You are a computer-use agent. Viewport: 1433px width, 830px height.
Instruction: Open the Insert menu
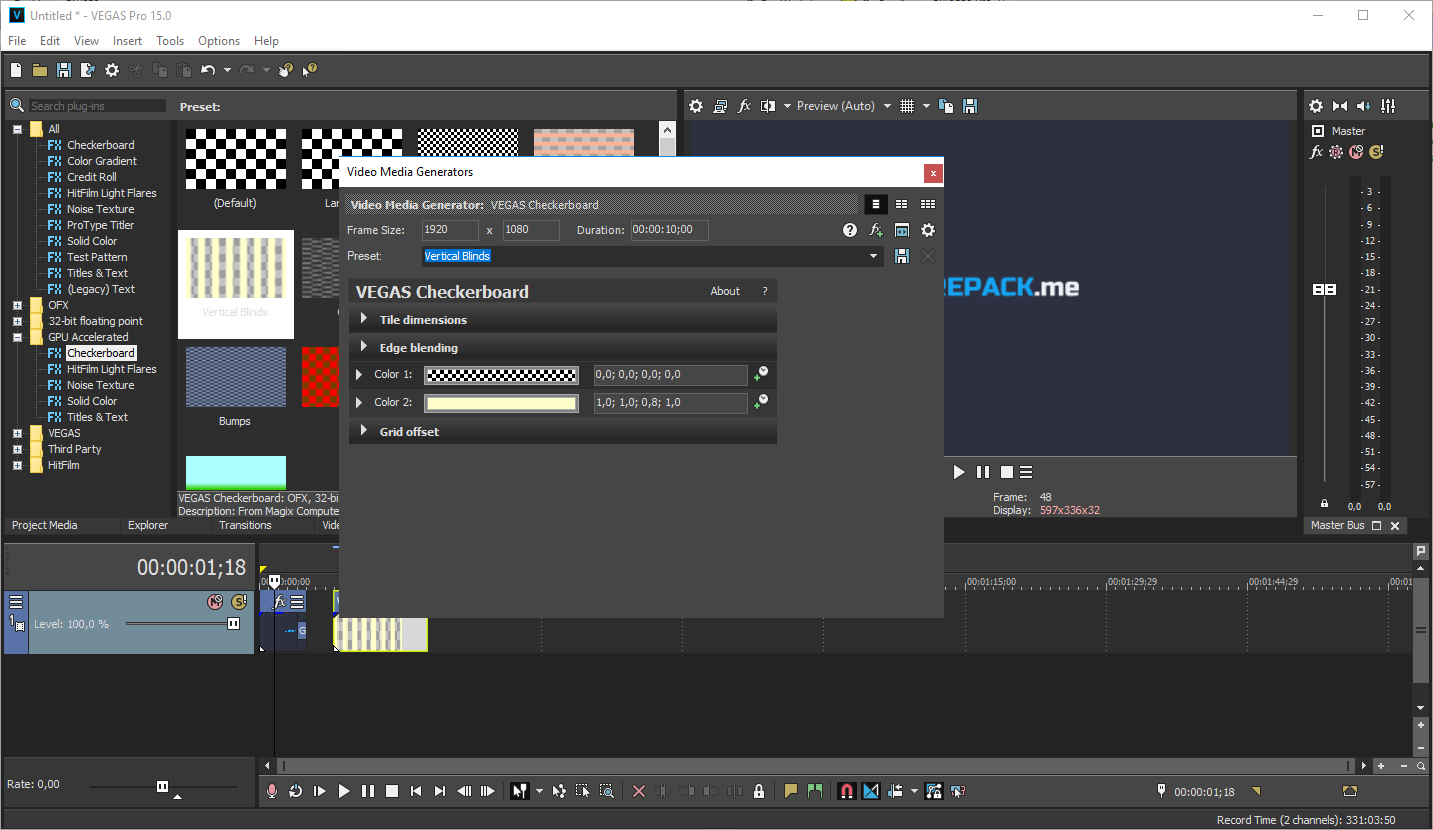[x=127, y=41]
